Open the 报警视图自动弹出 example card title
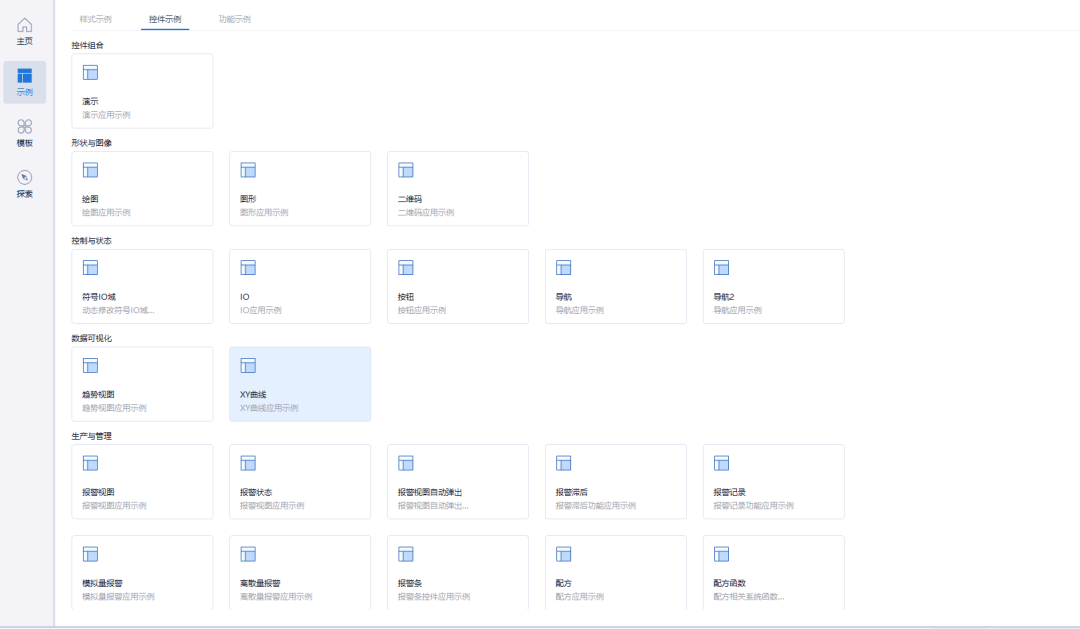1080x629 pixels. (430, 493)
